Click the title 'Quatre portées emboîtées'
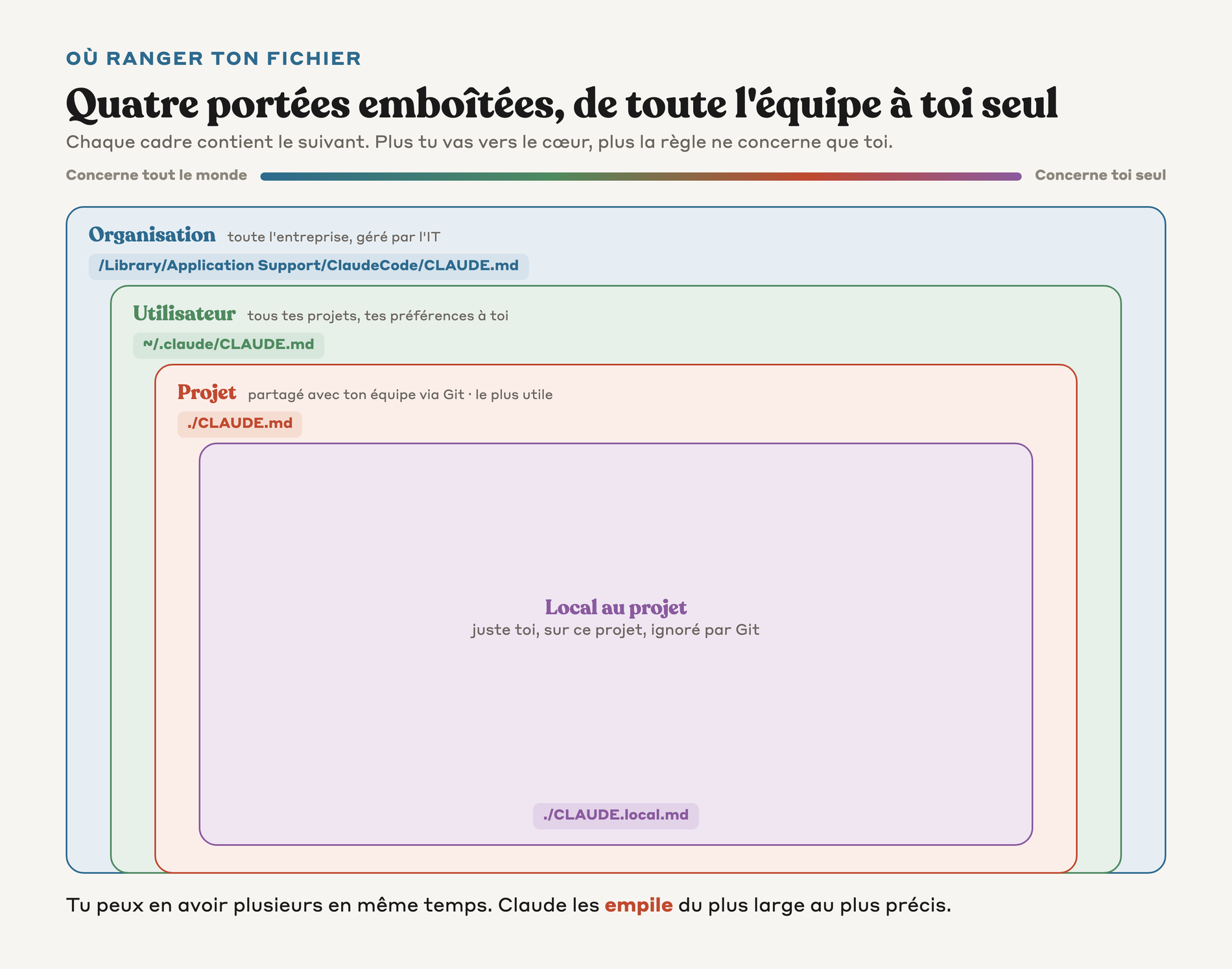 (562, 104)
